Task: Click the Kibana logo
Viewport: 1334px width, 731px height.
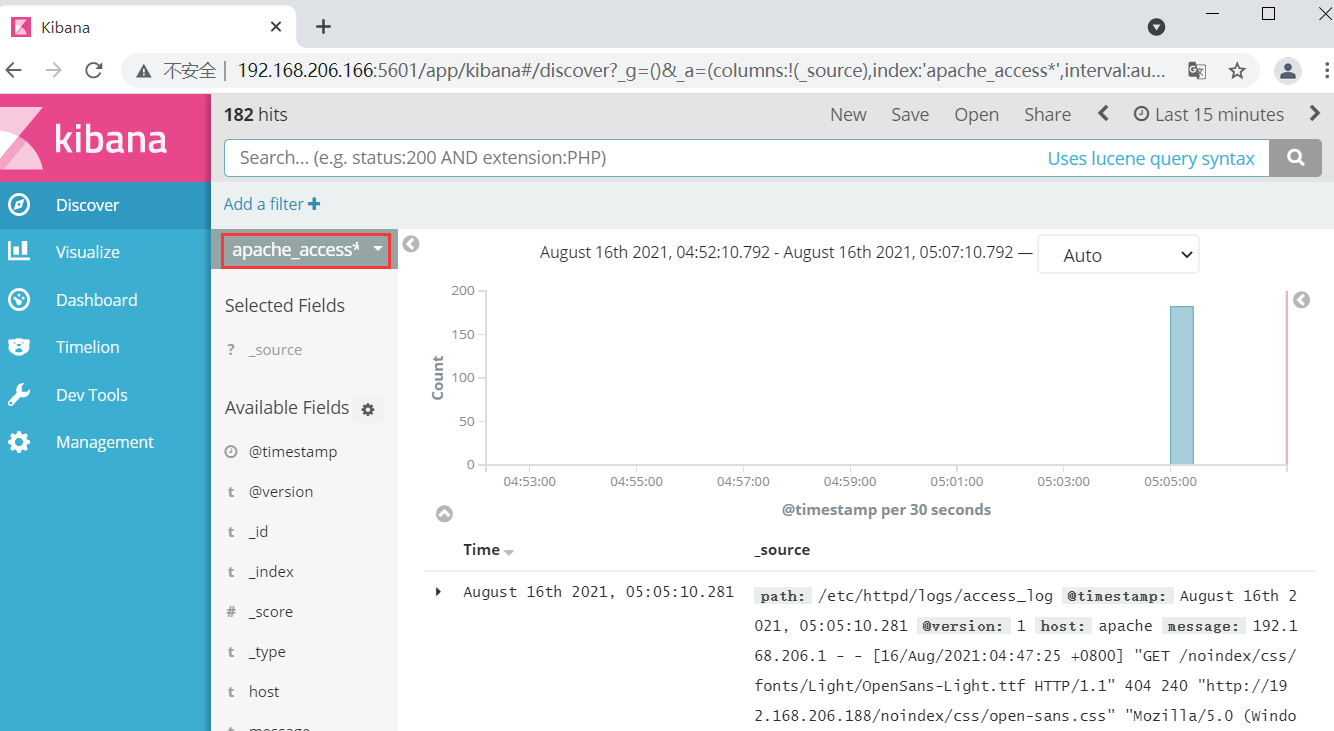Action: pos(105,138)
